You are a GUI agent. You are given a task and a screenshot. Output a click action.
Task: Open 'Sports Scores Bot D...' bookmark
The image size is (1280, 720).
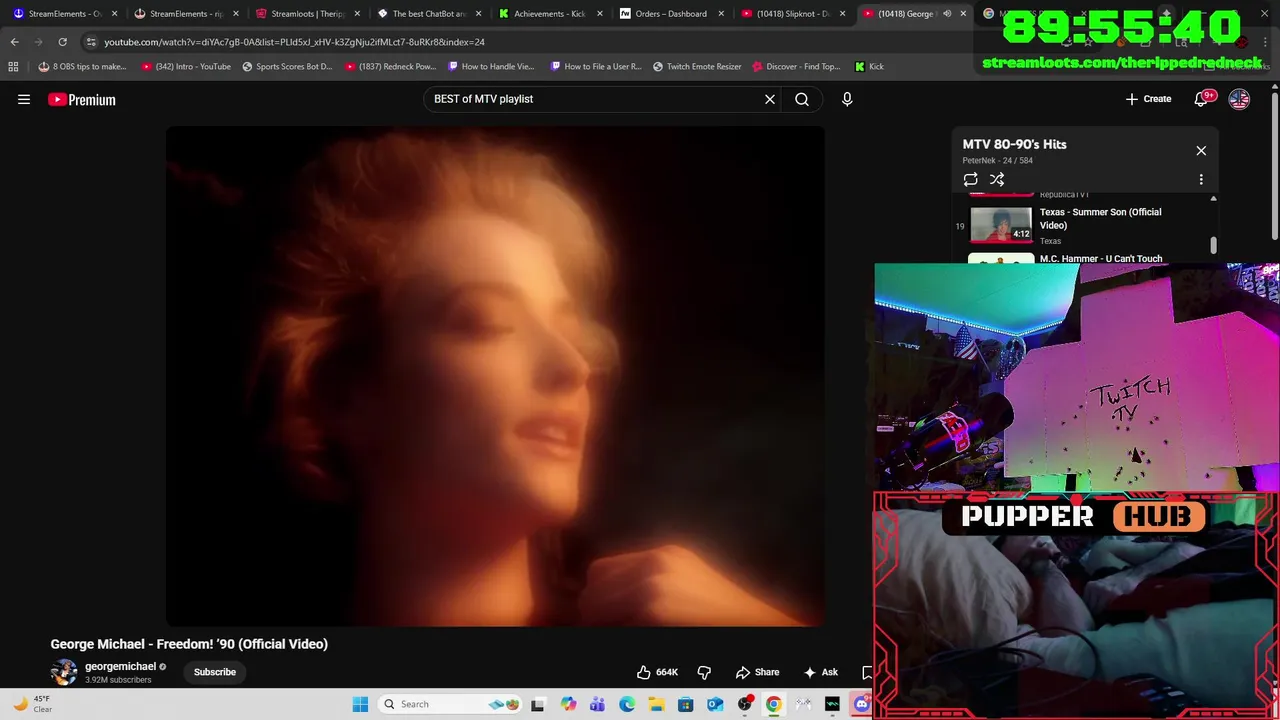[x=287, y=66]
